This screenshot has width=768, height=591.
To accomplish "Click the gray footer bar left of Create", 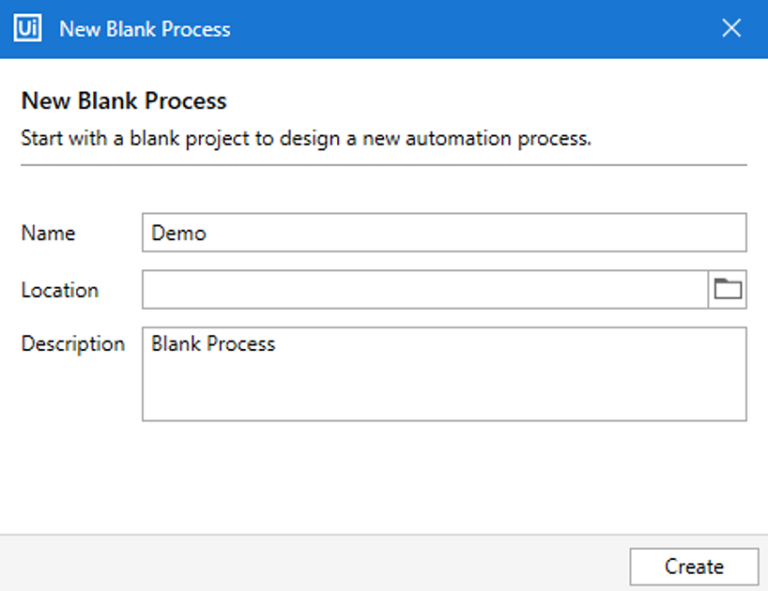I will [x=300, y=564].
